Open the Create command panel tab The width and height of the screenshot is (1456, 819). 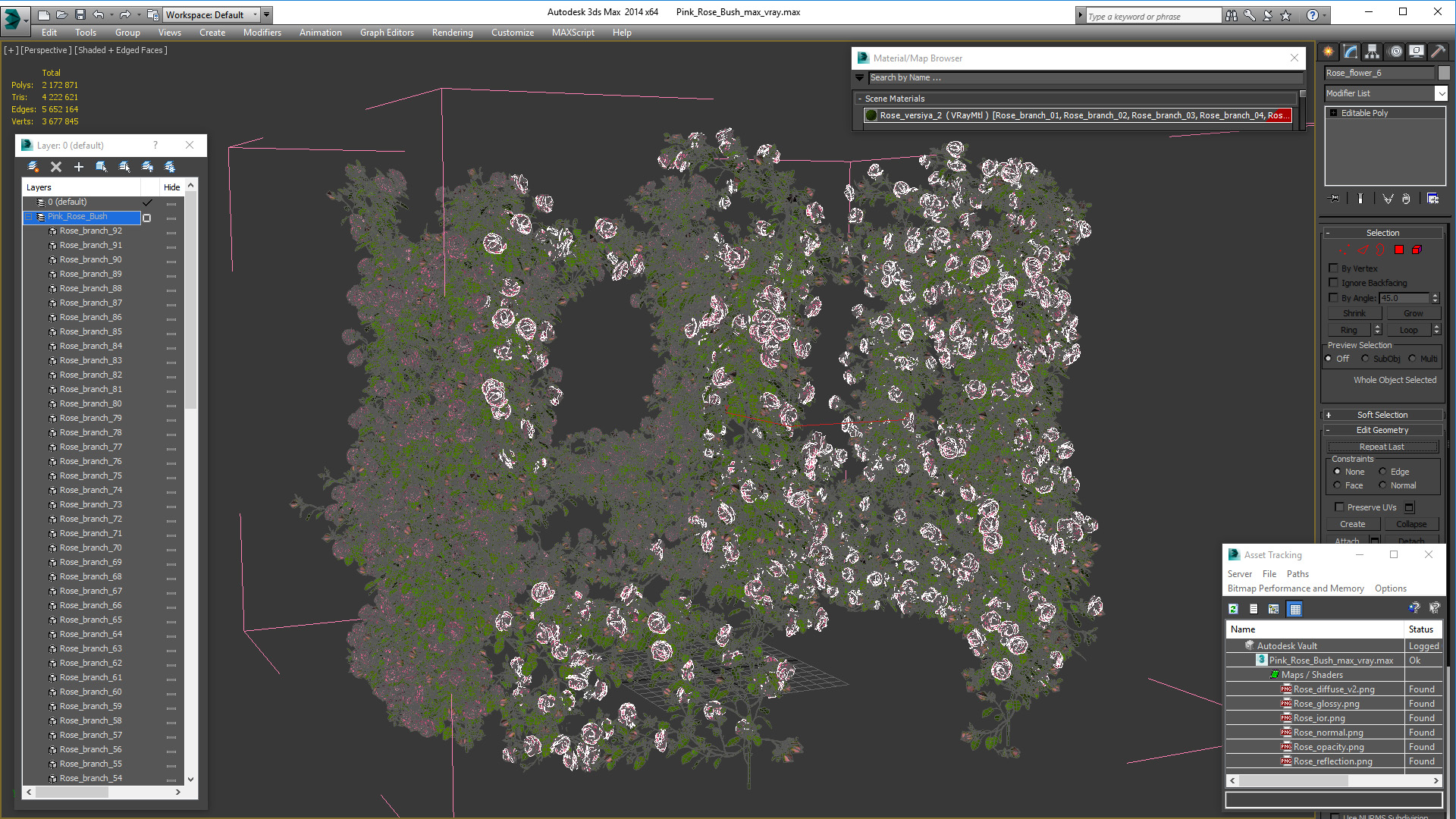tap(1329, 52)
